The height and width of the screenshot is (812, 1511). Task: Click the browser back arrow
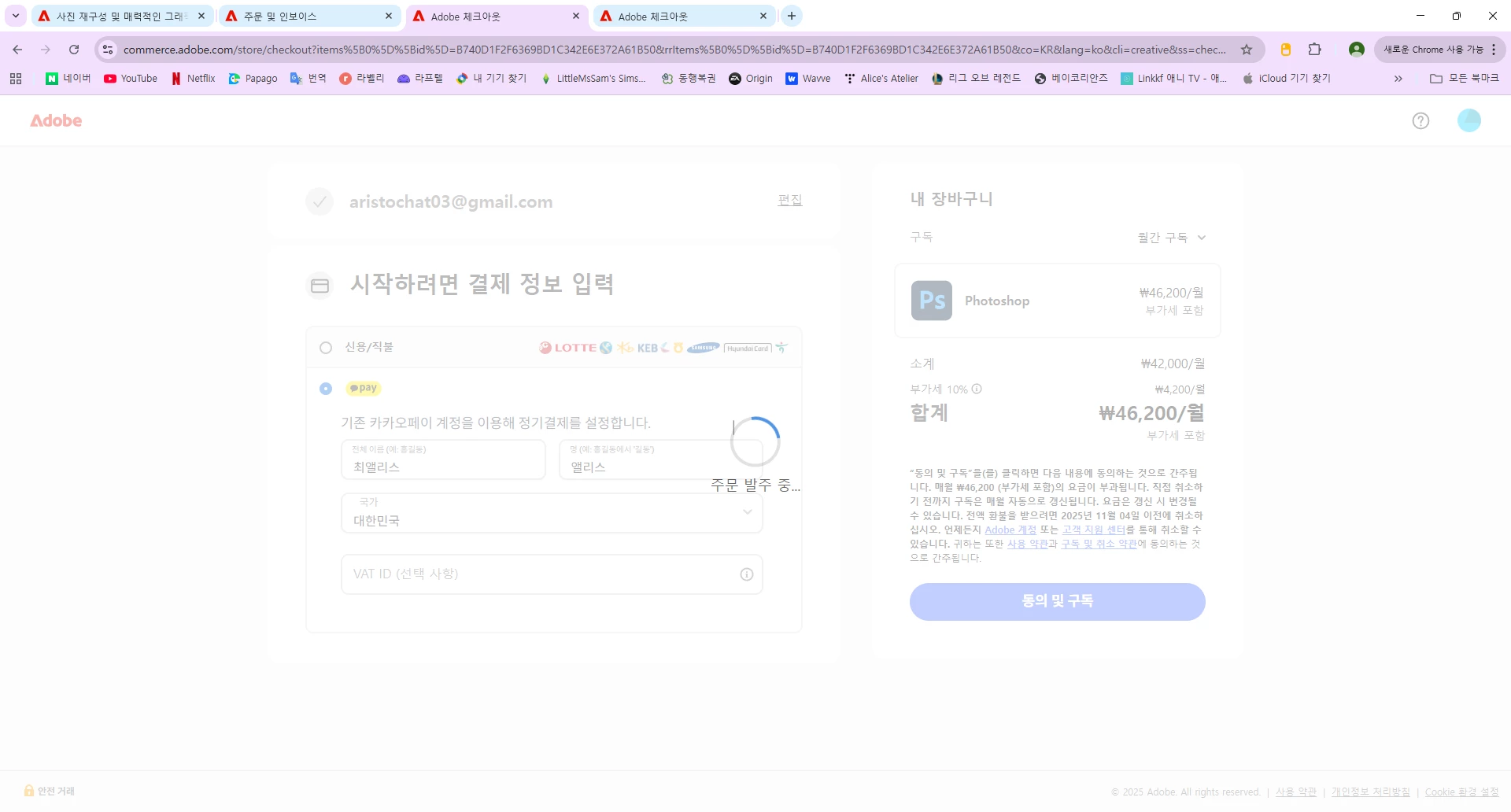pos(17,50)
